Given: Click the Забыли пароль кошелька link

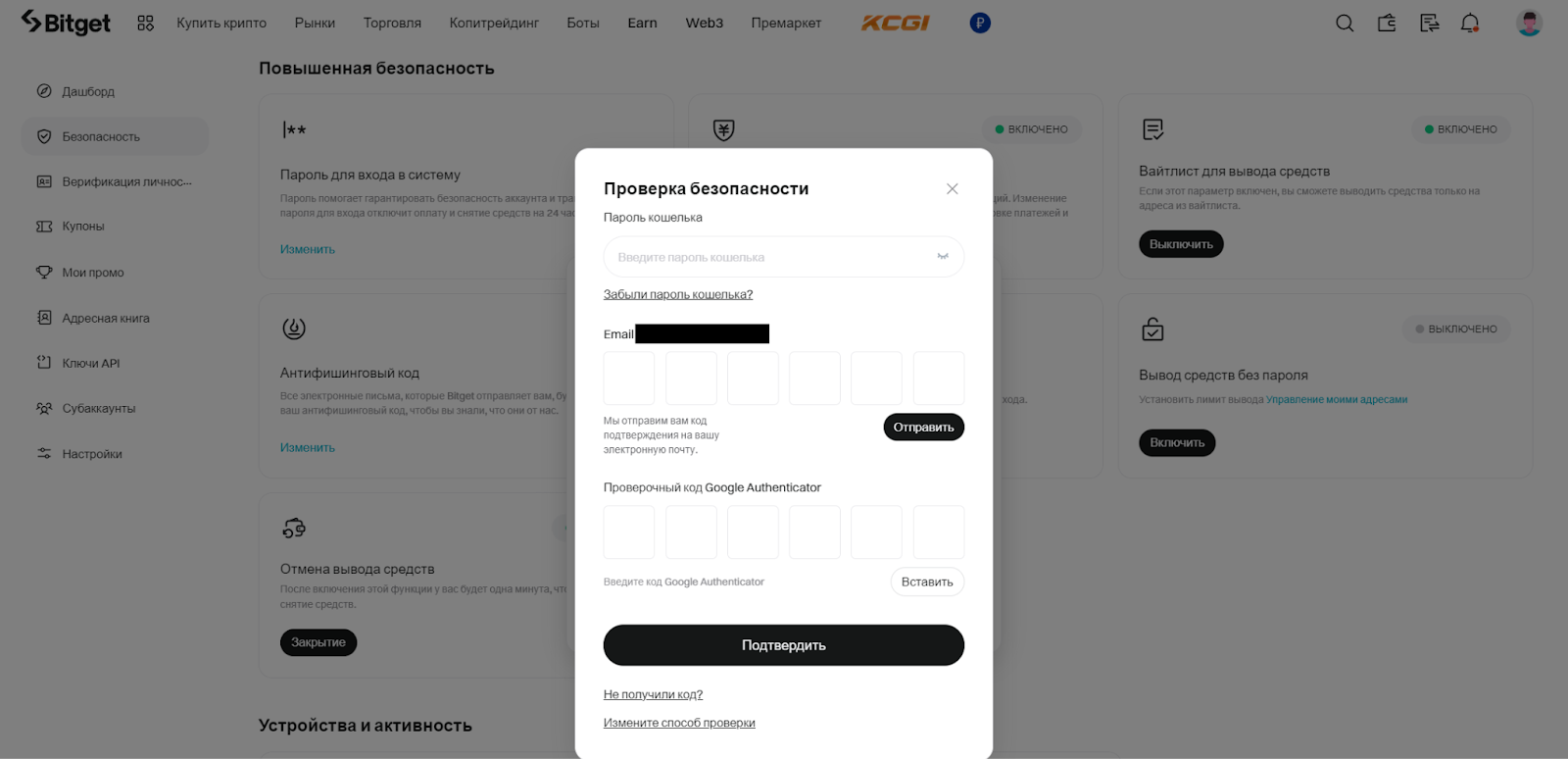Looking at the screenshot, I should click(678, 294).
